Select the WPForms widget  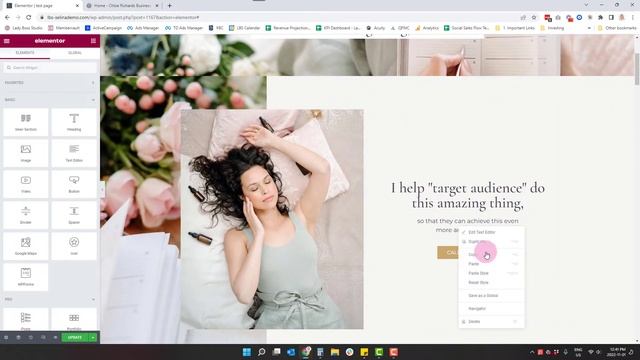[26, 277]
